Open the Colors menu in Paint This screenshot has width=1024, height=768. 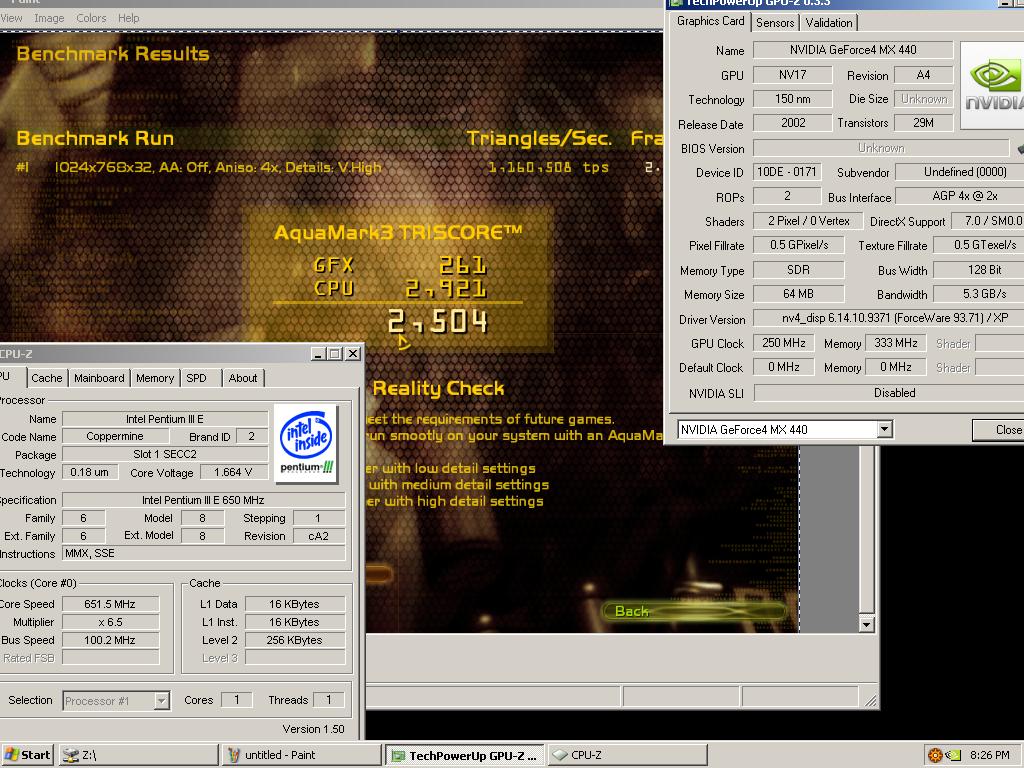pyautogui.click(x=91, y=18)
